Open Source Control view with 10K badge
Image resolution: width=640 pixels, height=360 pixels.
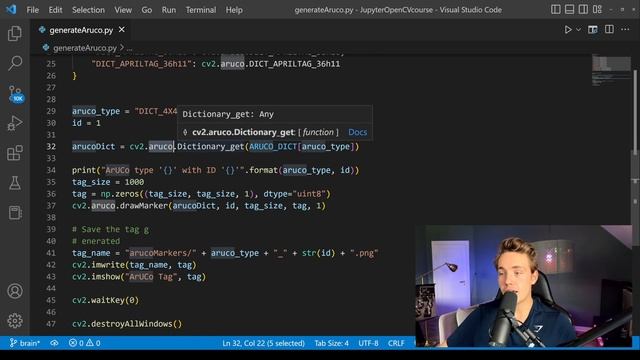tap(16, 94)
